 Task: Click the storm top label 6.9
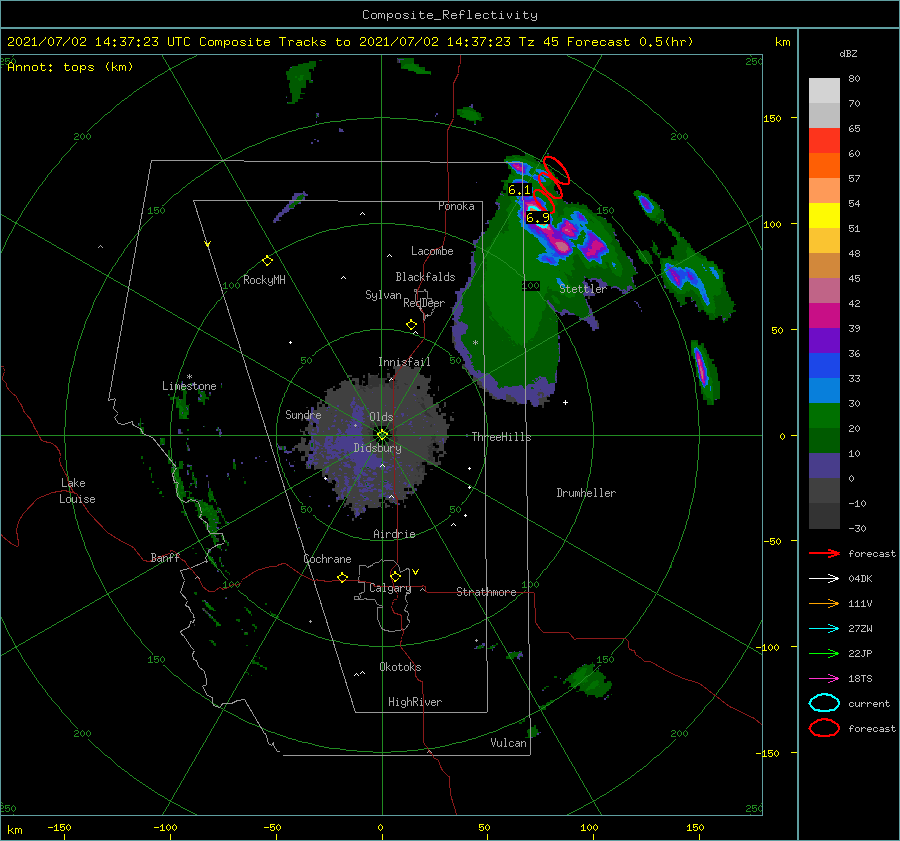click(x=538, y=218)
